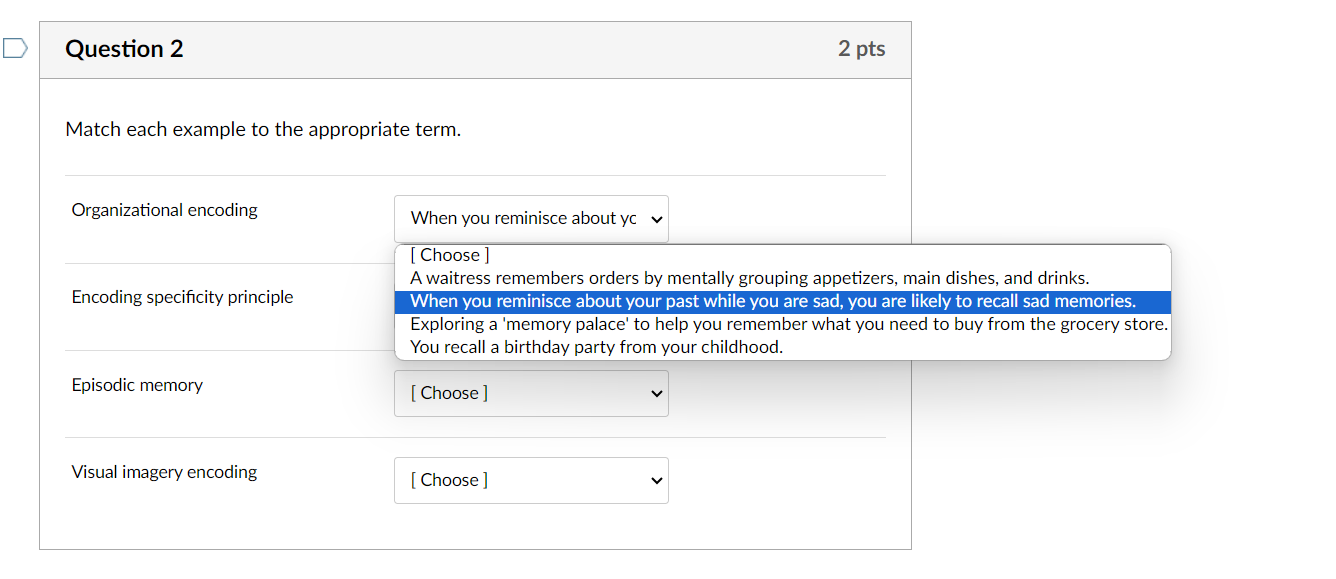Click the 'Match each example' instruction text
The image size is (1336, 579).
tap(263, 129)
